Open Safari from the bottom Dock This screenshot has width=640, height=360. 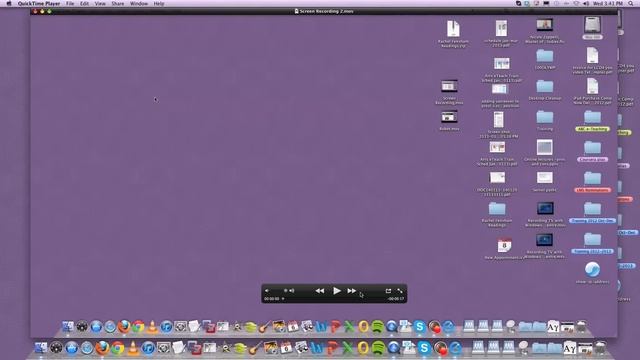[x=87, y=348]
